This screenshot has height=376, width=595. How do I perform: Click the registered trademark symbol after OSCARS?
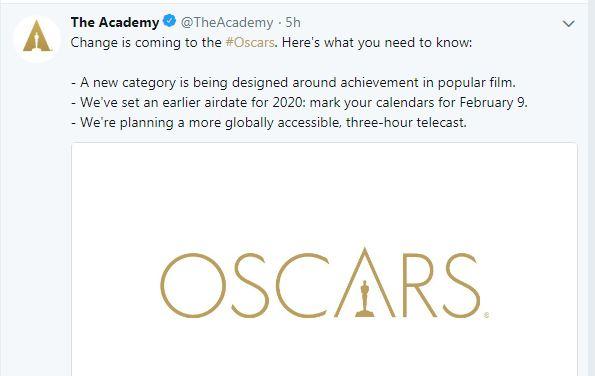[486, 315]
